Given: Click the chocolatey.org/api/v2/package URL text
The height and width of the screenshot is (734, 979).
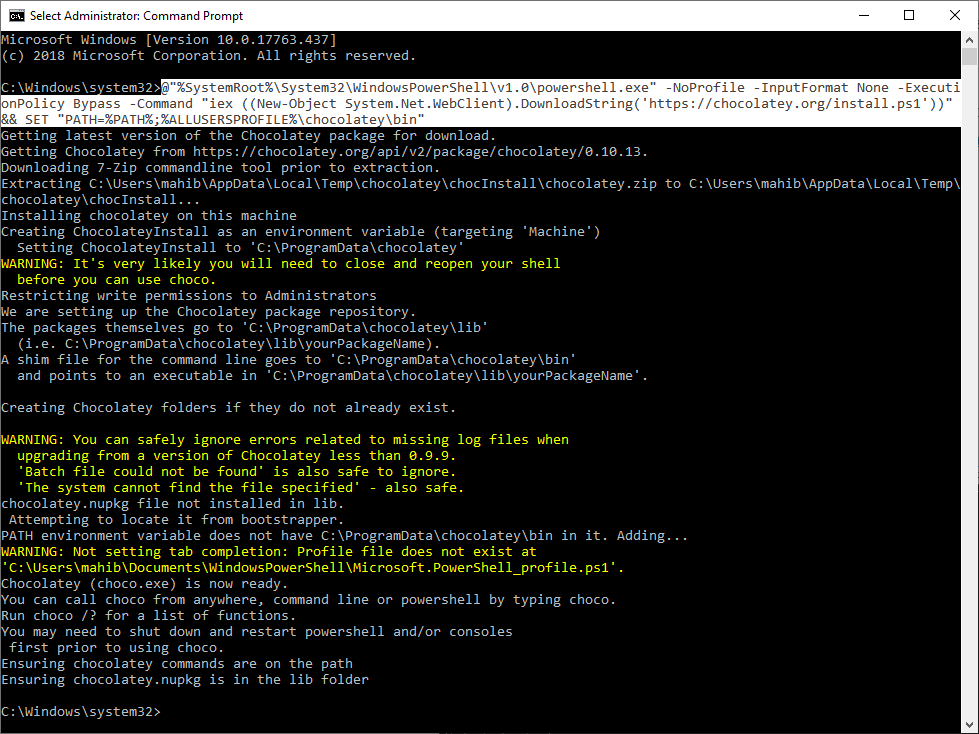Looking at the screenshot, I should [x=420, y=152].
